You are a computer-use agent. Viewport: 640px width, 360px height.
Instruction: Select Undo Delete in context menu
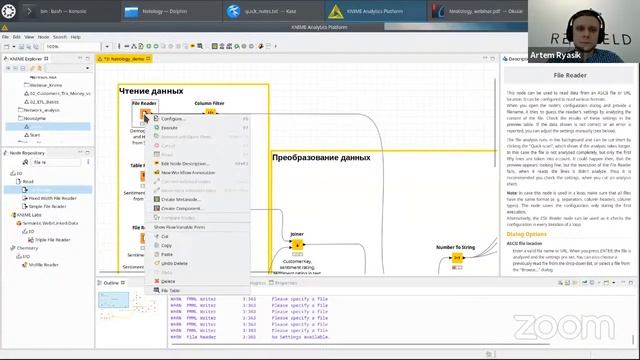(x=198, y=263)
